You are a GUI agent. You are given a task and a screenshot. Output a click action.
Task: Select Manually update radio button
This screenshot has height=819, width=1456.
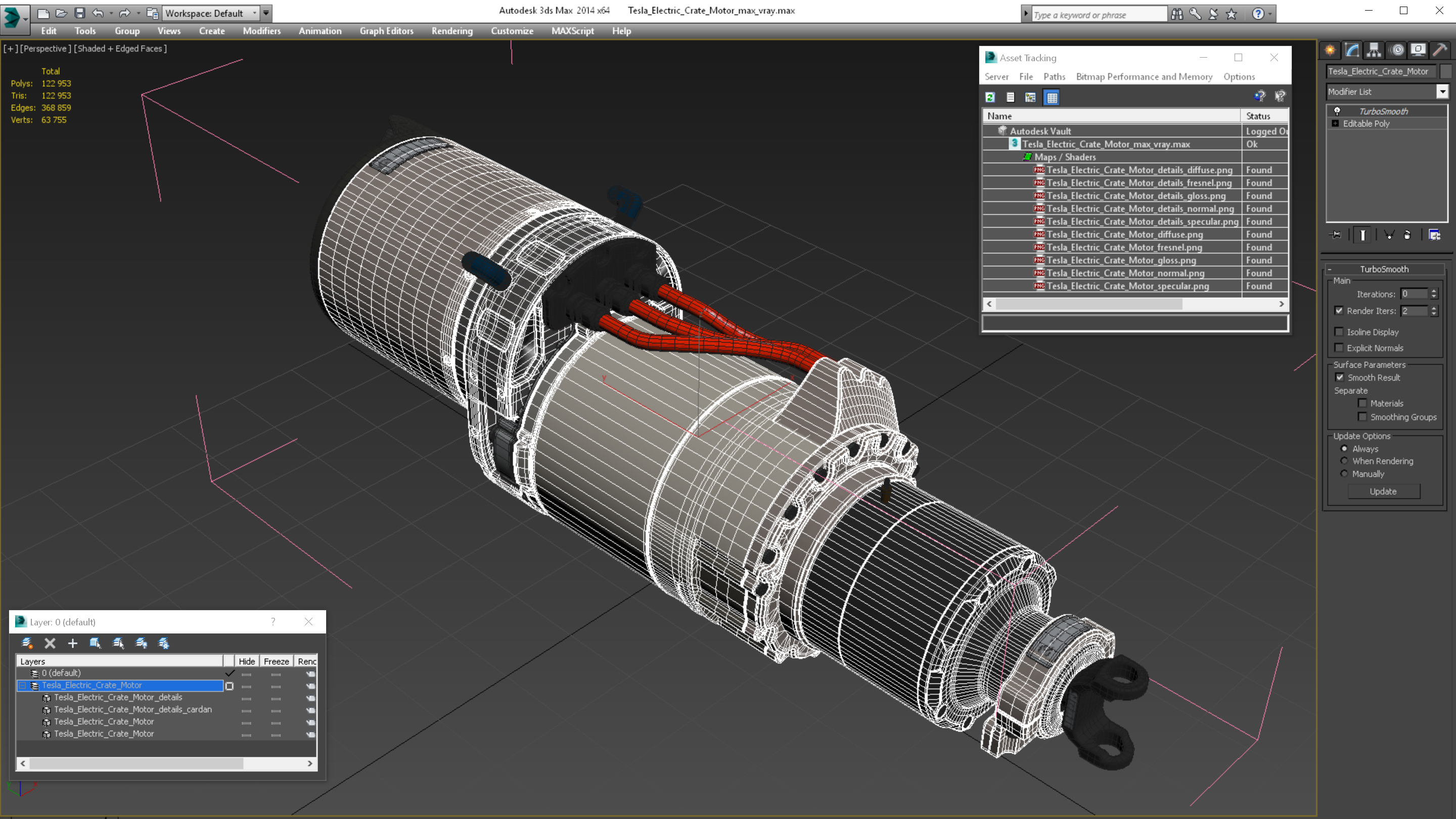click(x=1344, y=474)
